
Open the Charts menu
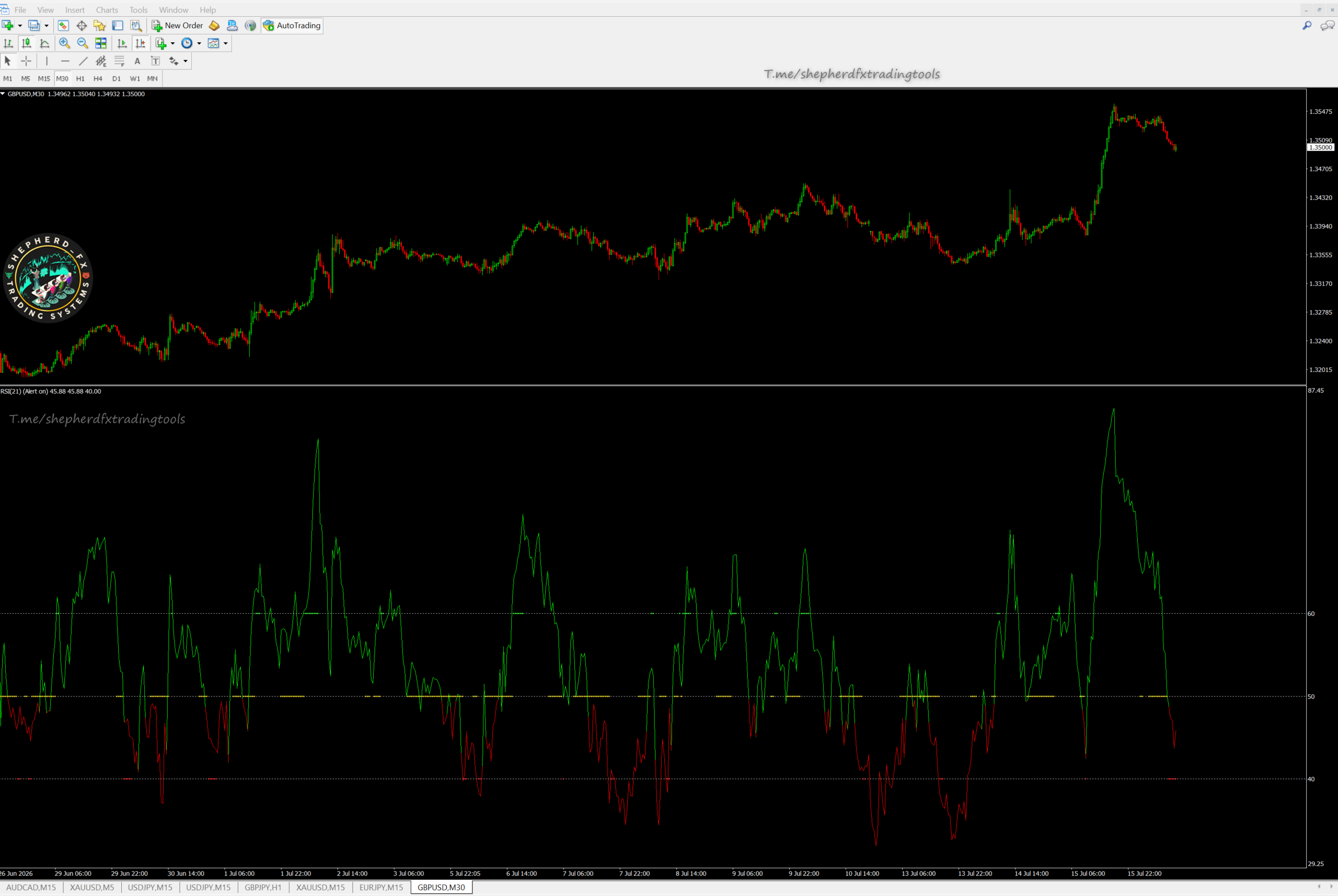[107, 10]
